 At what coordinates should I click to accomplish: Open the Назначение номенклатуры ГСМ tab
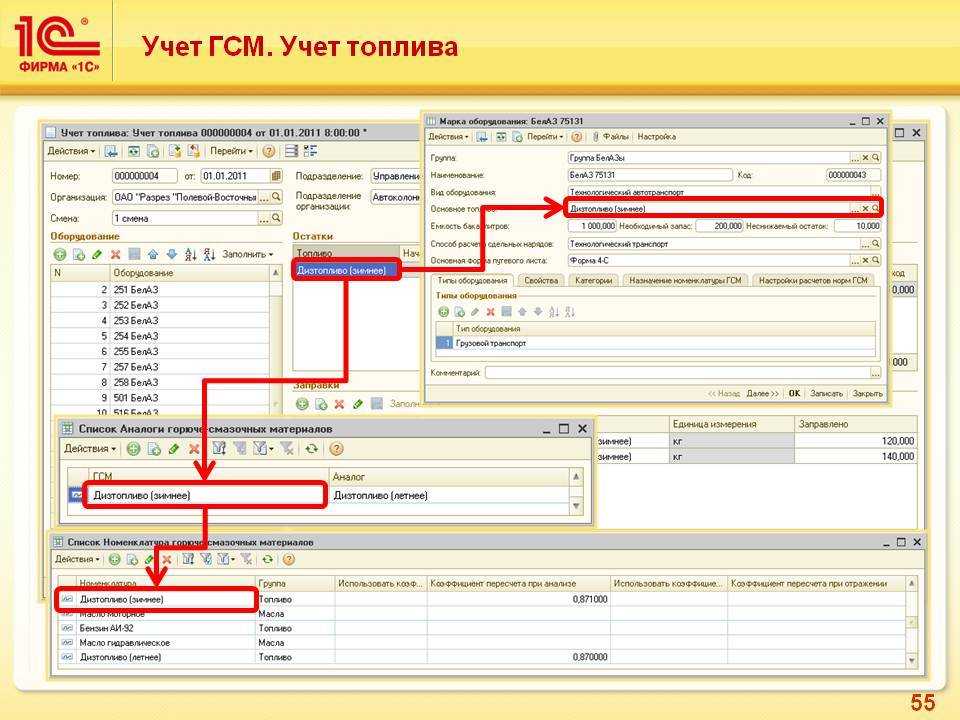(x=685, y=280)
